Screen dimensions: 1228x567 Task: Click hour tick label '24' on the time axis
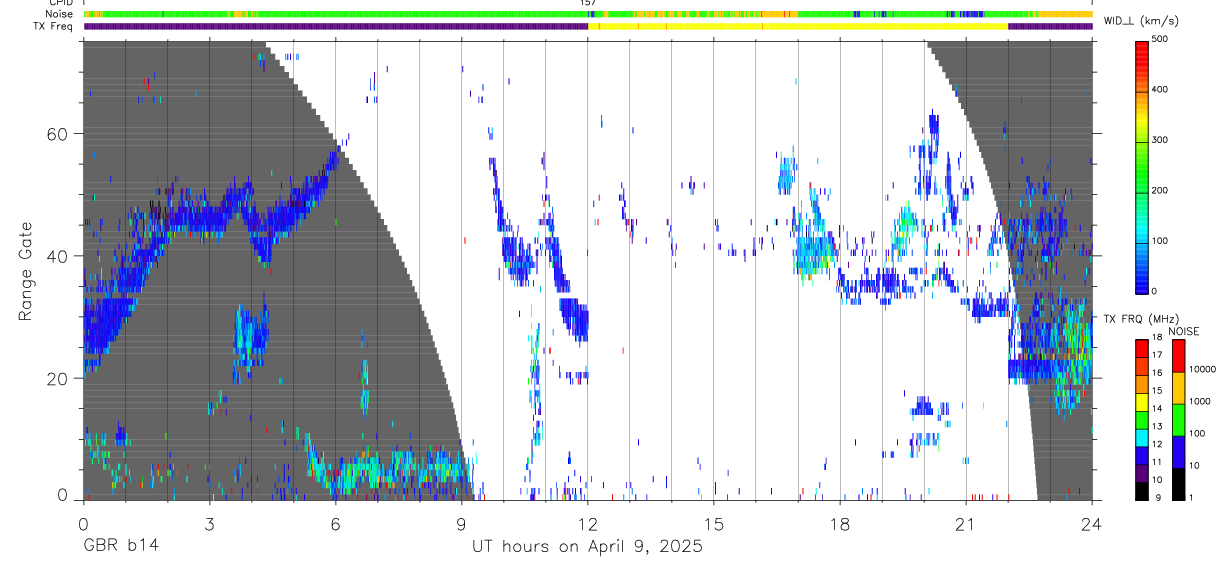1091,524
